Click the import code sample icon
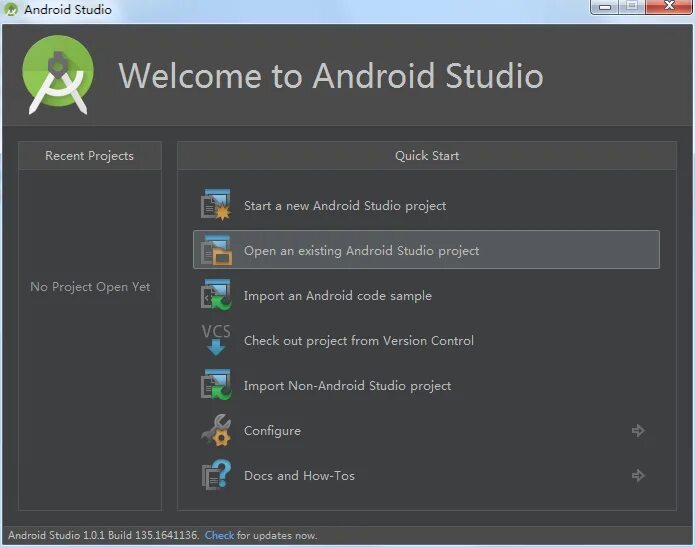This screenshot has width=695, height=547. [216, 295]
